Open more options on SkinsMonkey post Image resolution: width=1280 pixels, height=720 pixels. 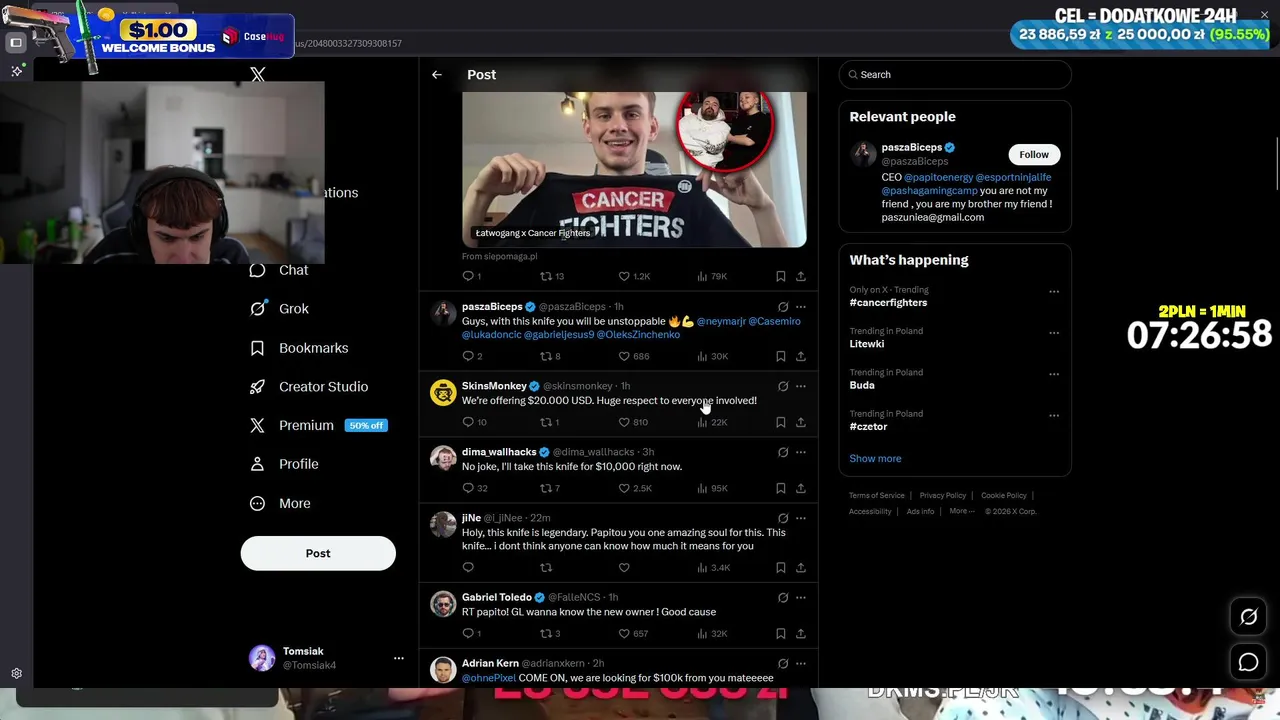pos(801,386)
